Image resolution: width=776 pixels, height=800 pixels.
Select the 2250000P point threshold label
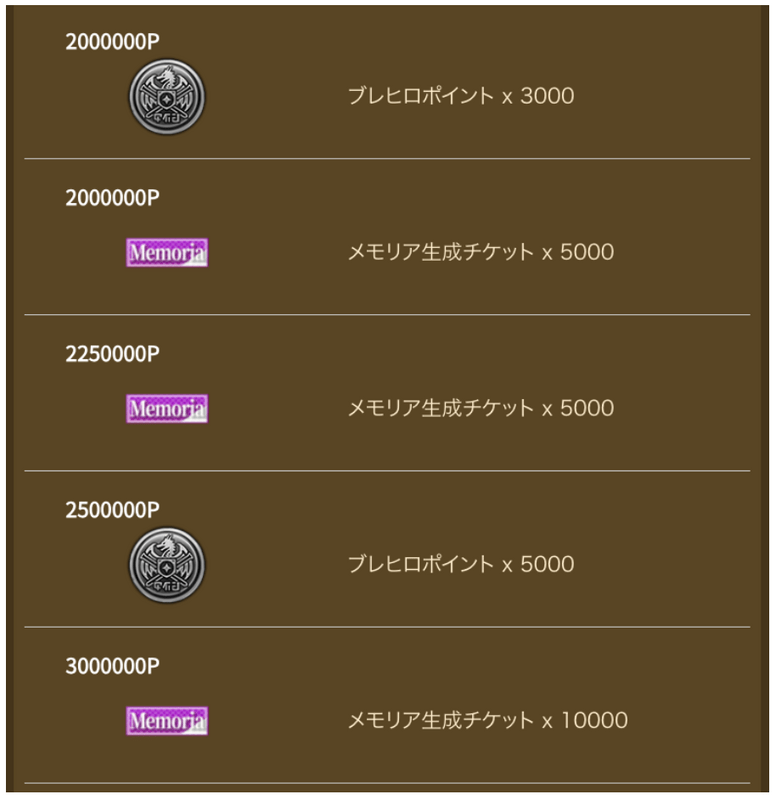[112, 354]
